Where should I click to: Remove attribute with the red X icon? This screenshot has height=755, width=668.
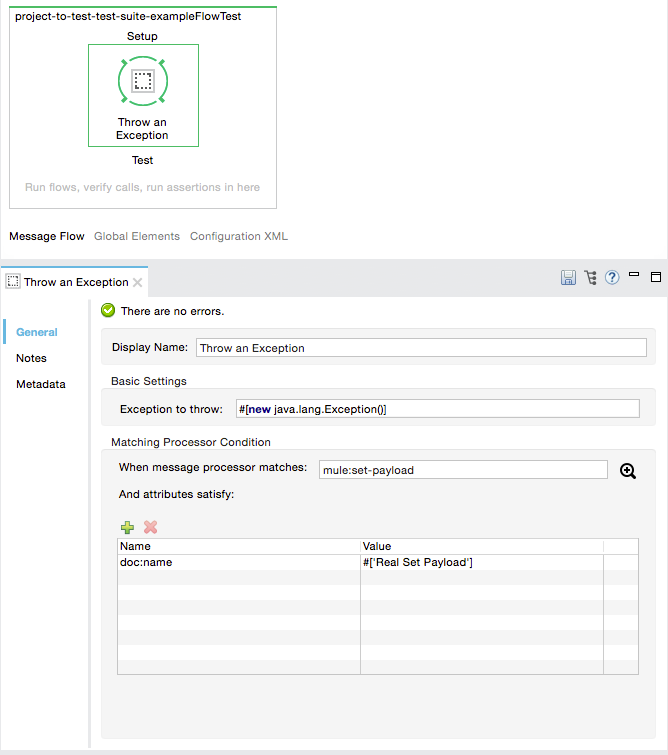coord(151,527)
